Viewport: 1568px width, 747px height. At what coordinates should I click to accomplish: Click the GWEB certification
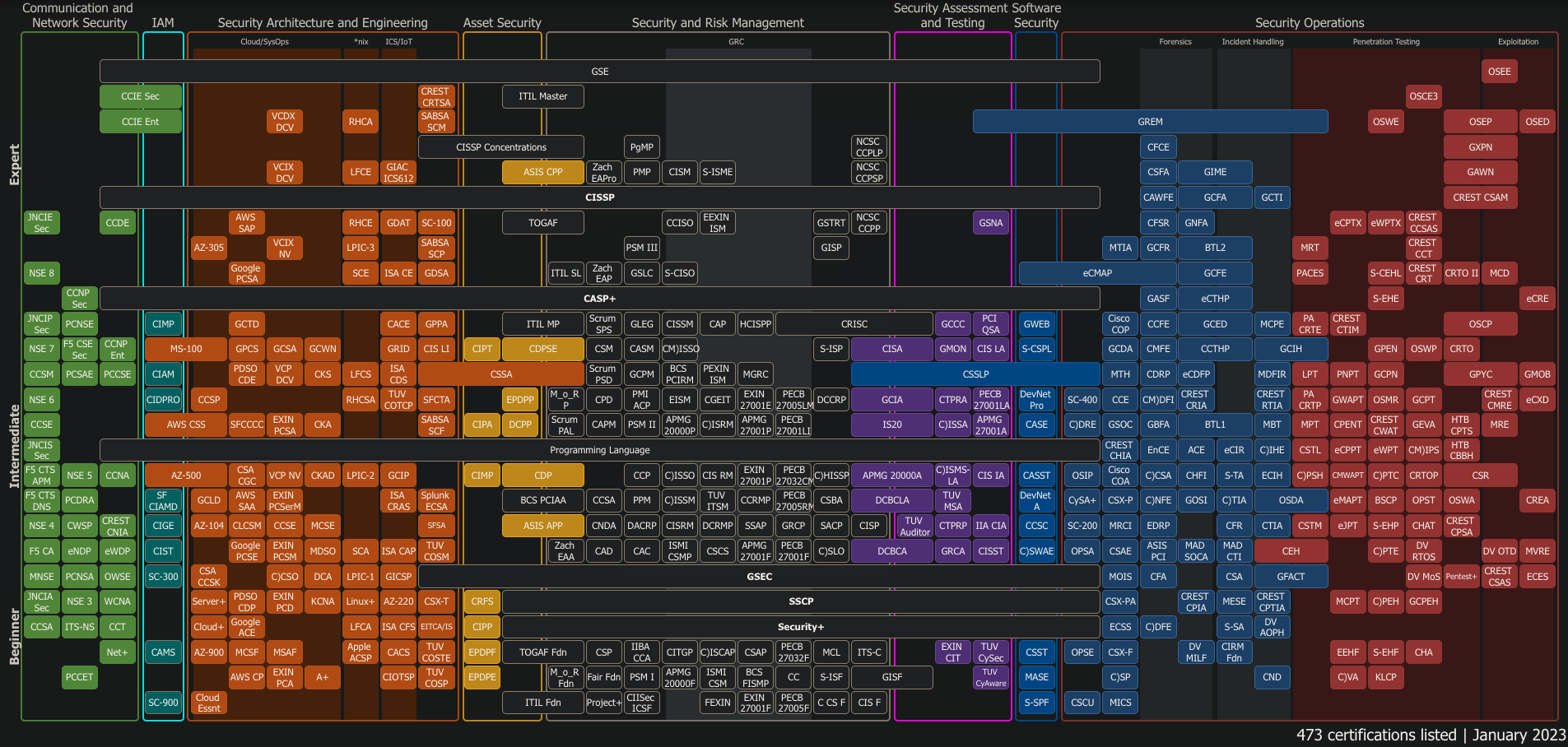coord(1036,324)
